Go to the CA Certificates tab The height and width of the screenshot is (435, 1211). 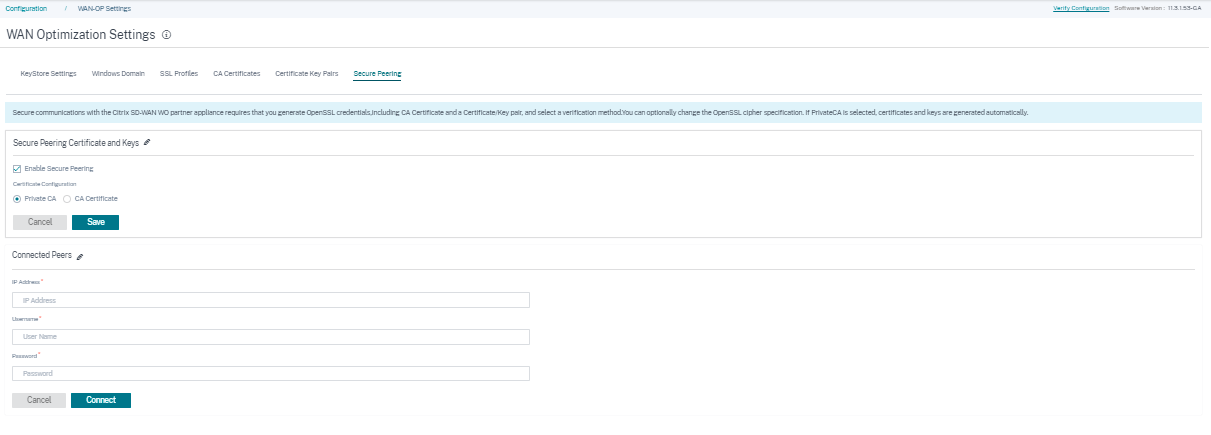coord(237,73)
